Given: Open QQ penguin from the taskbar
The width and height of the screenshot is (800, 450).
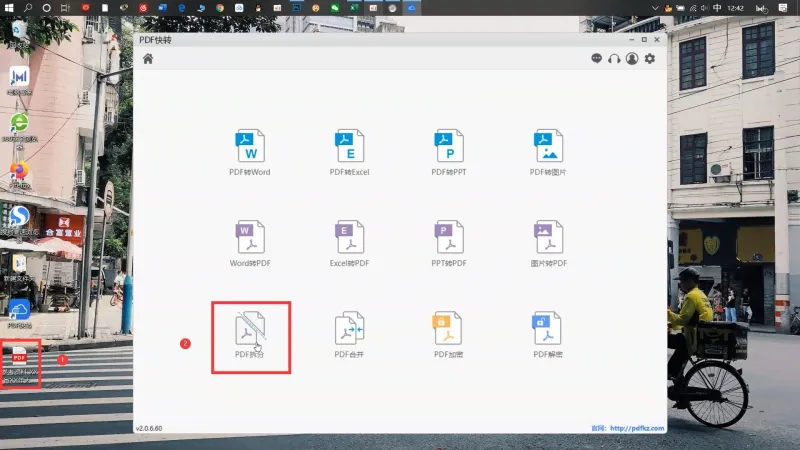Looking at the screenshot, I should [x=258, y=8].
